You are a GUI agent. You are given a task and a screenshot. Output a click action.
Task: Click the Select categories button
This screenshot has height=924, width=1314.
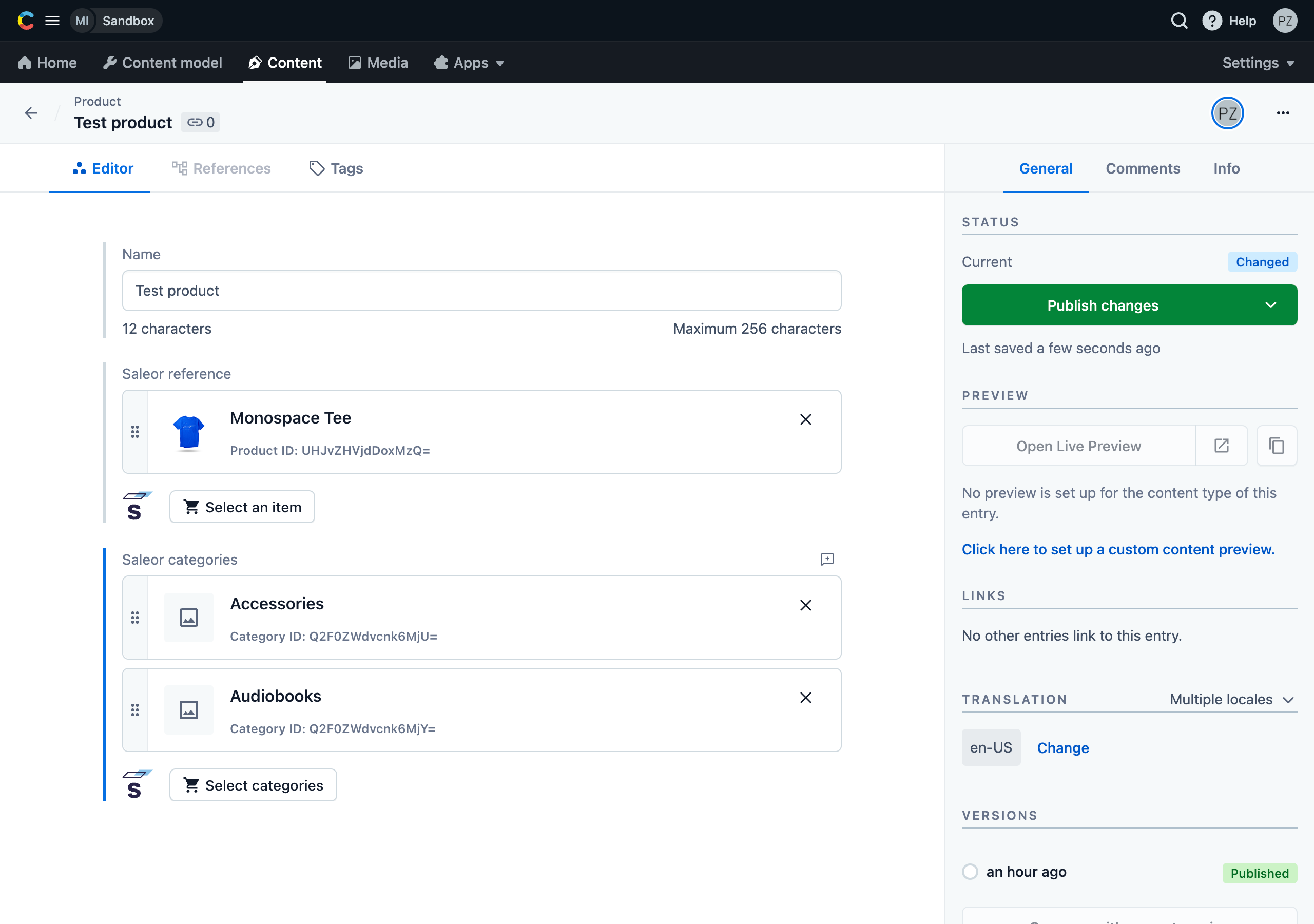253,785
